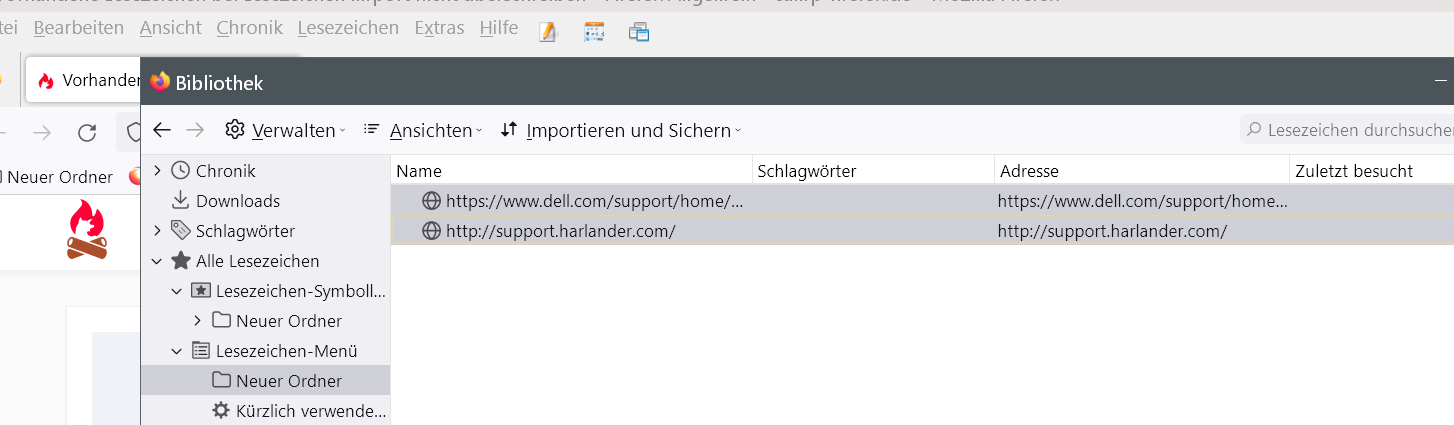This screenshot has width=1454, height=425.
Task: Click the notepad pencil icon in menu bar
Action: click(547, 32)
